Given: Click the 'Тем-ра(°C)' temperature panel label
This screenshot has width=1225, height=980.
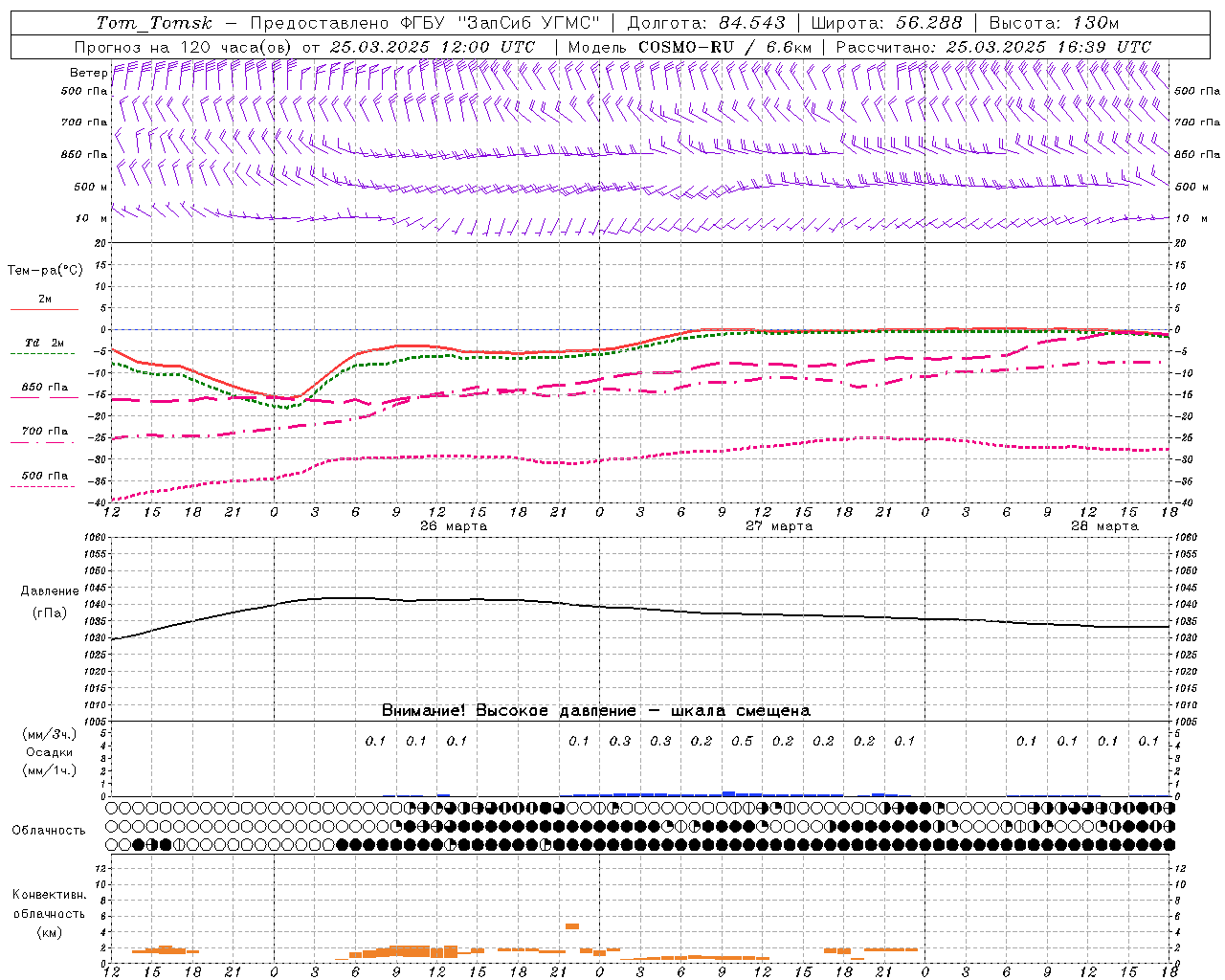Looking at the screenshot, I should tap(45, 271).
